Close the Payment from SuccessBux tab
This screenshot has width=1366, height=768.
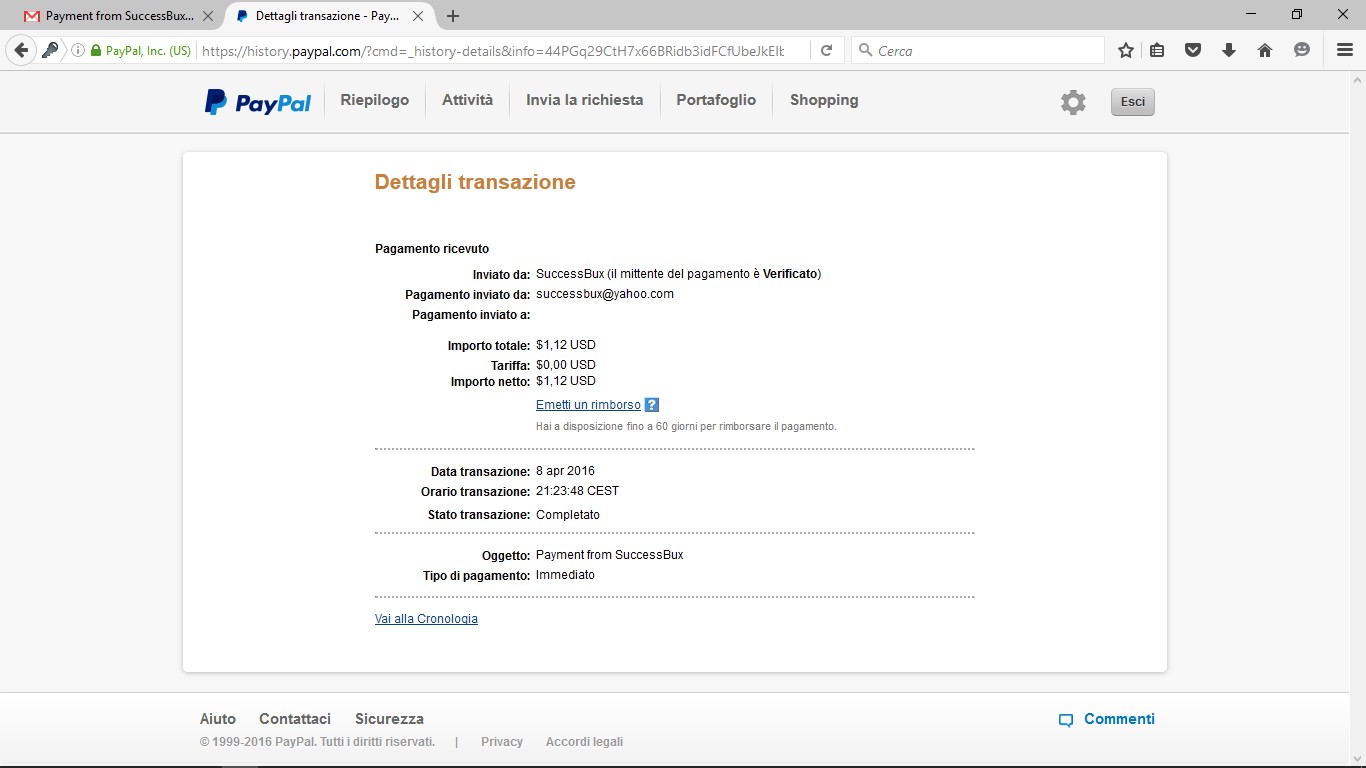coord(208,16)
